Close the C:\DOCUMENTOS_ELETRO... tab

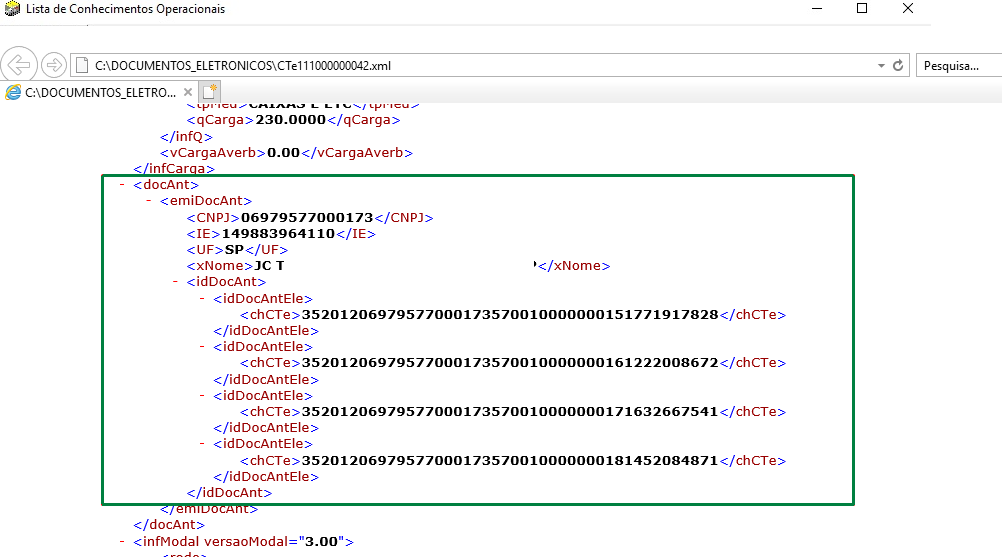187,92
